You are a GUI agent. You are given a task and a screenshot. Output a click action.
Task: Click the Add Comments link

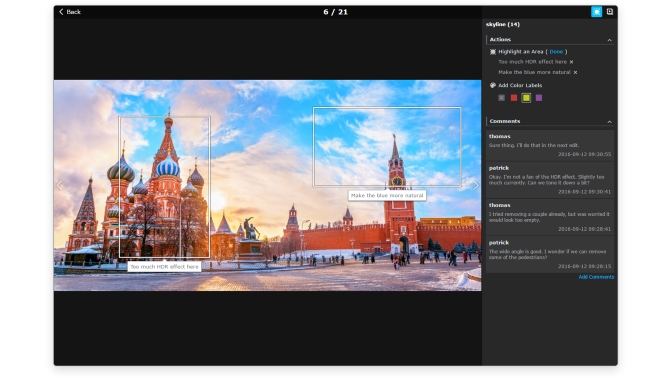596,277
